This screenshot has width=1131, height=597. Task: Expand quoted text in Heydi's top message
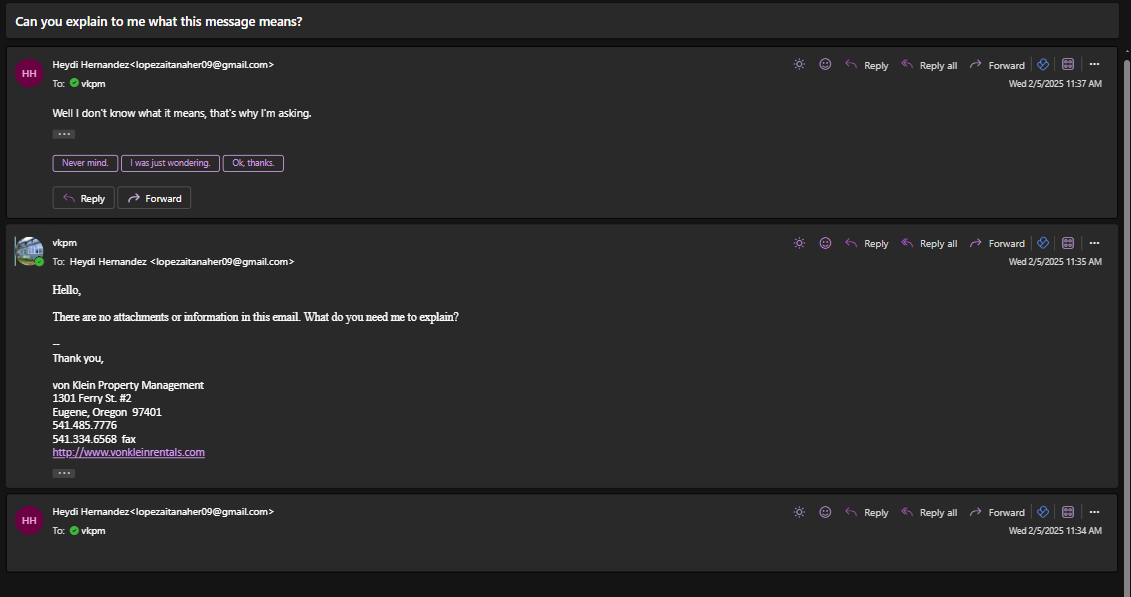coord(63,134)
